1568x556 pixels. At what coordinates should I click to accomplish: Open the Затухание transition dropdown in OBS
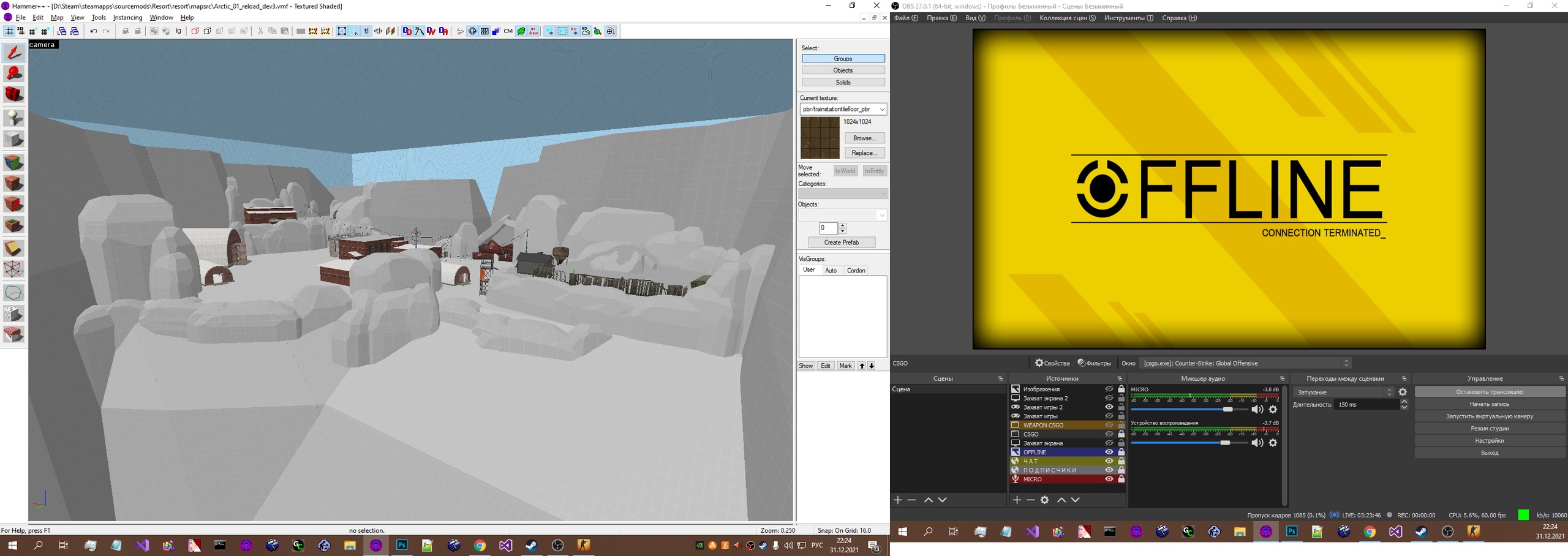coord(1344,393)
